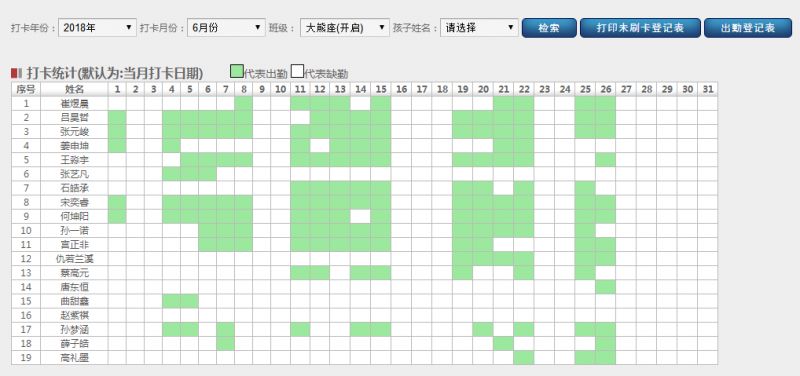The height and width of the screenshot is (376, 800).
Task: Click the red icon beside 打卡统计 heading
Action: pyautogui.click(x=16, y=73)
